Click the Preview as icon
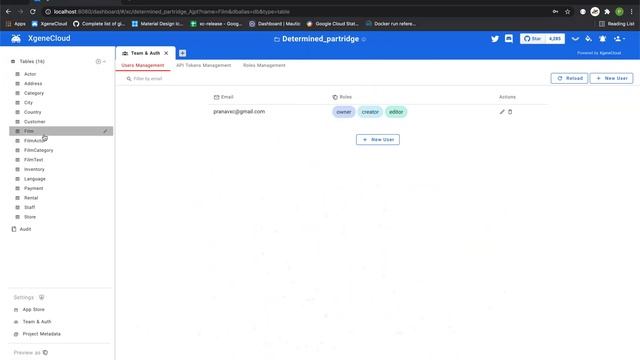Image resolution: width=640 pixels, height=360 pixels. point(45,352)
